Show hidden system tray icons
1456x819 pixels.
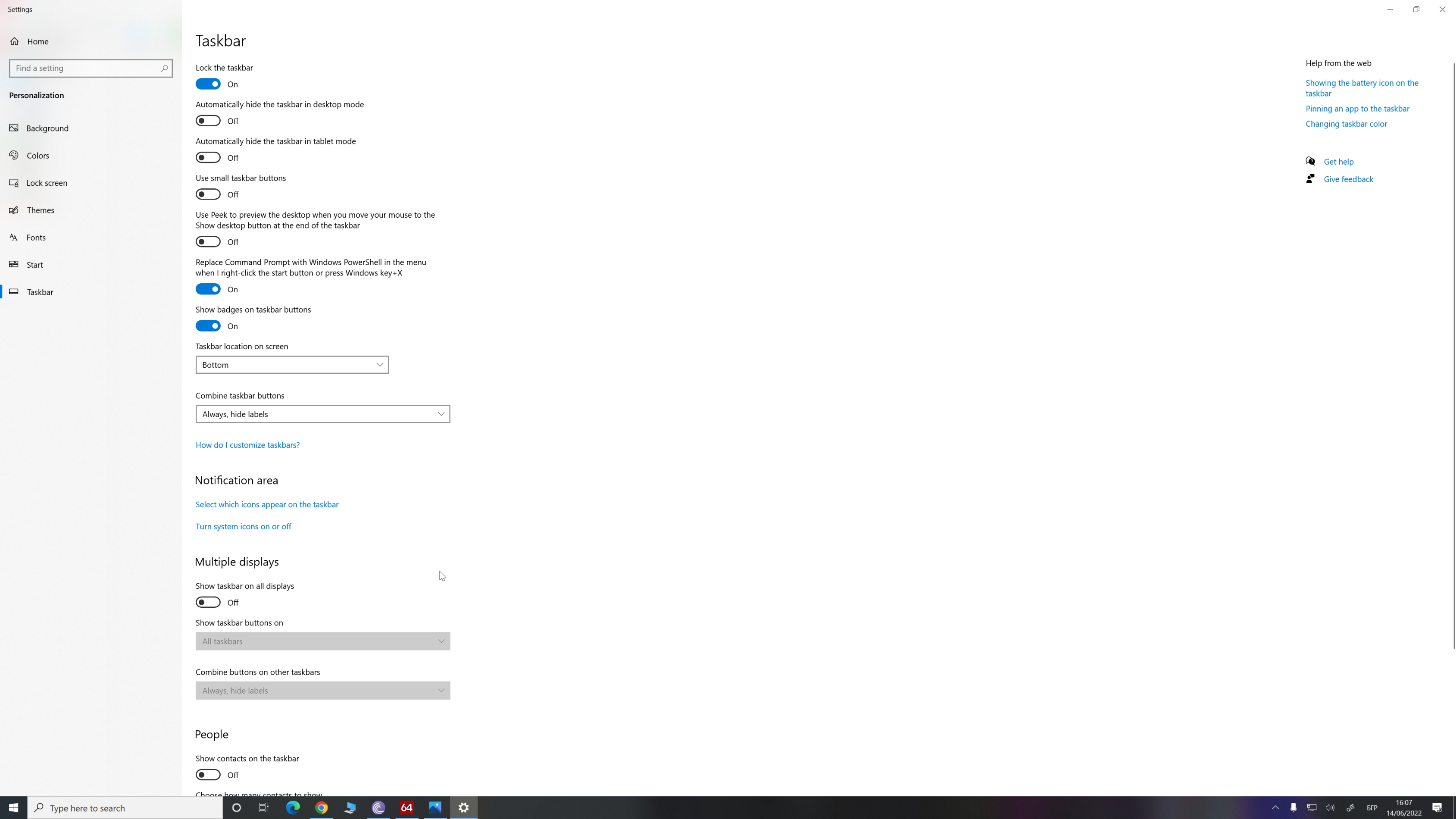point(1275,808)
